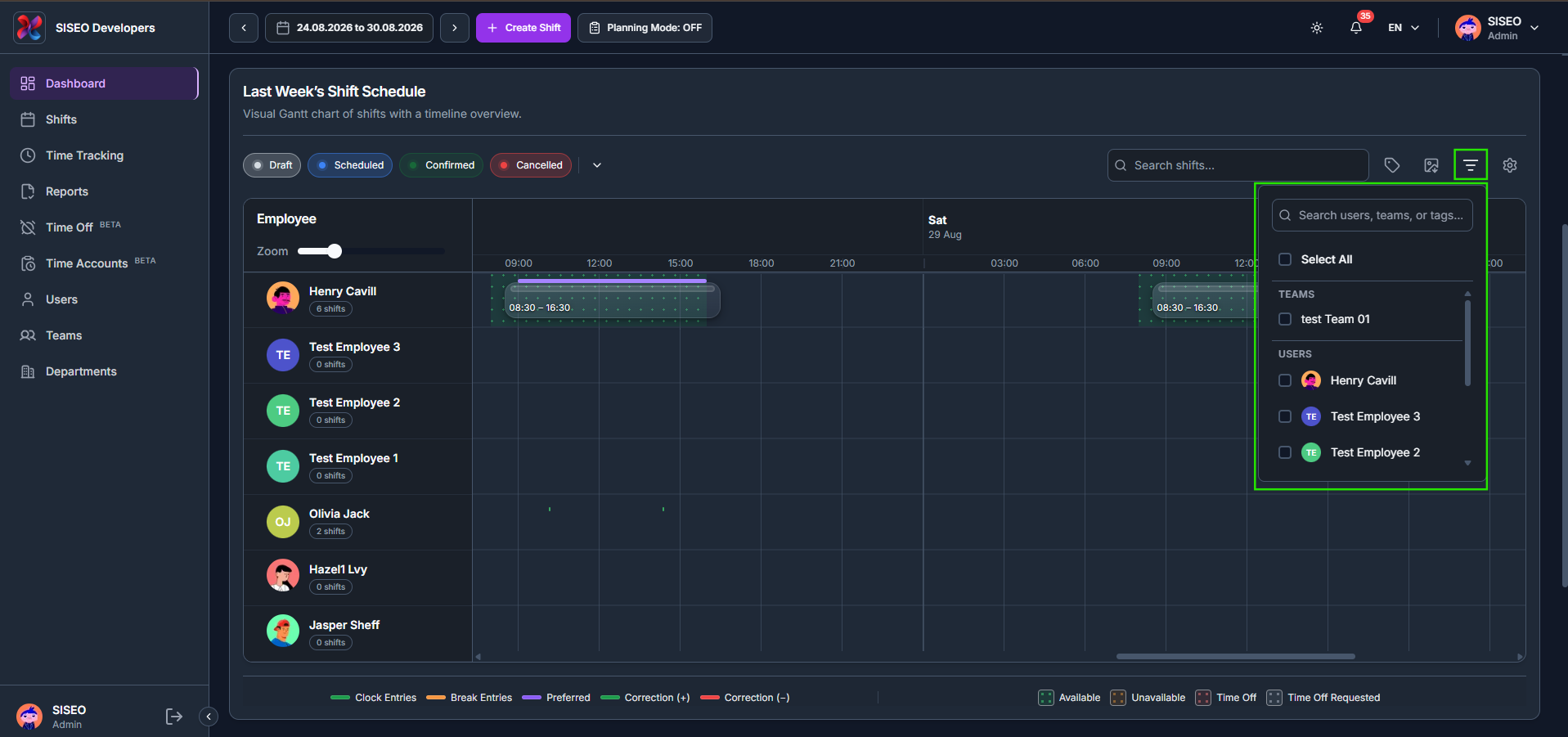Image resolution: width=1568 pixels, height=737 pixels.
Task: Toggle the filter list icon
Action: point(1470,165)
